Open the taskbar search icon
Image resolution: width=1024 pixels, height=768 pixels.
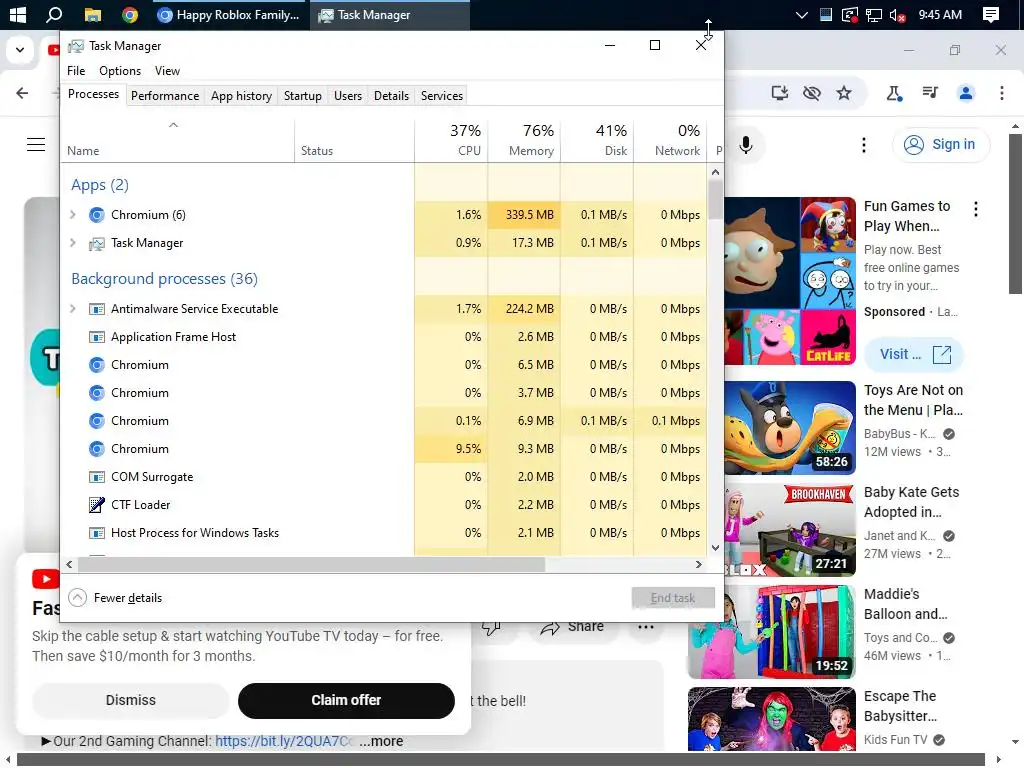coord(54,14)
